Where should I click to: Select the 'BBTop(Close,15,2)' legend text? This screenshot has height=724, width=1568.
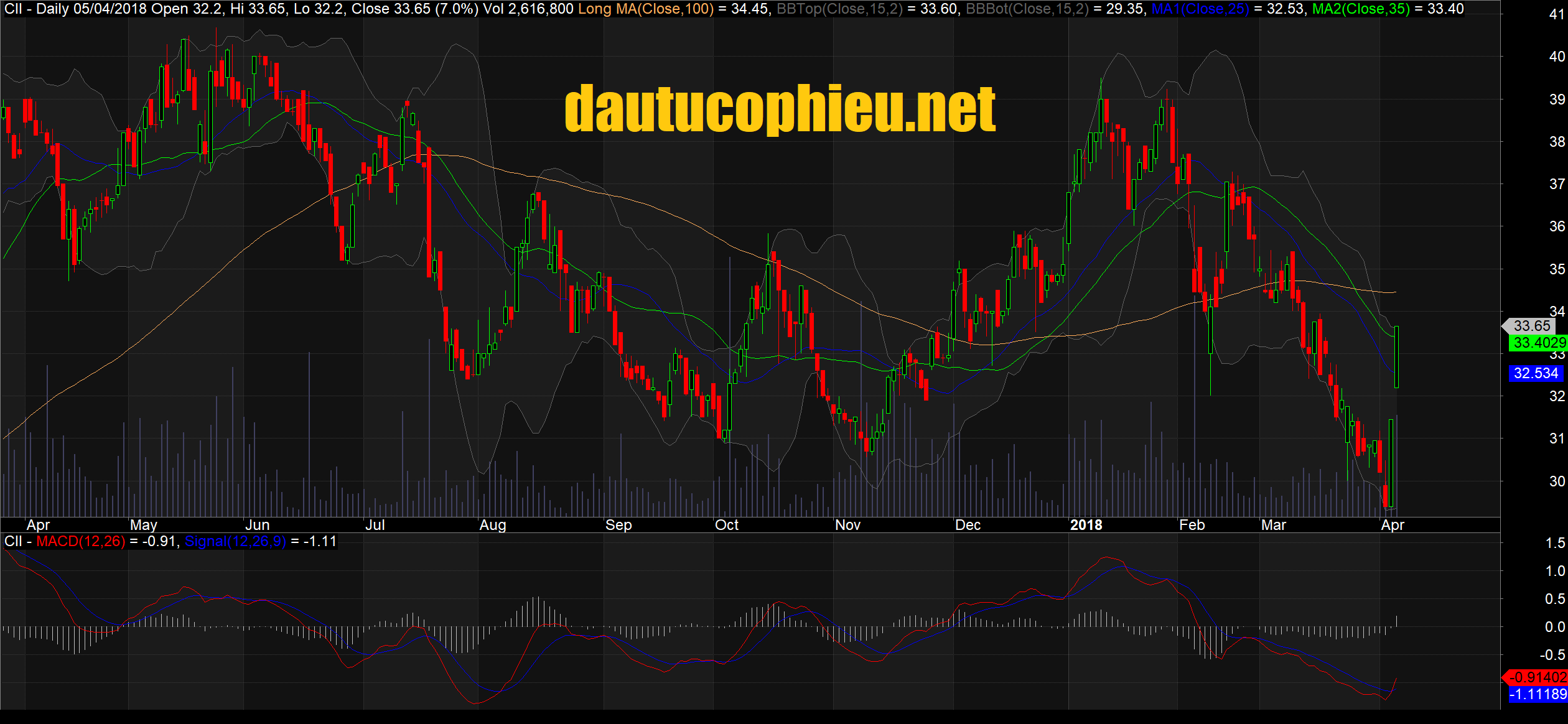[839, 9]
